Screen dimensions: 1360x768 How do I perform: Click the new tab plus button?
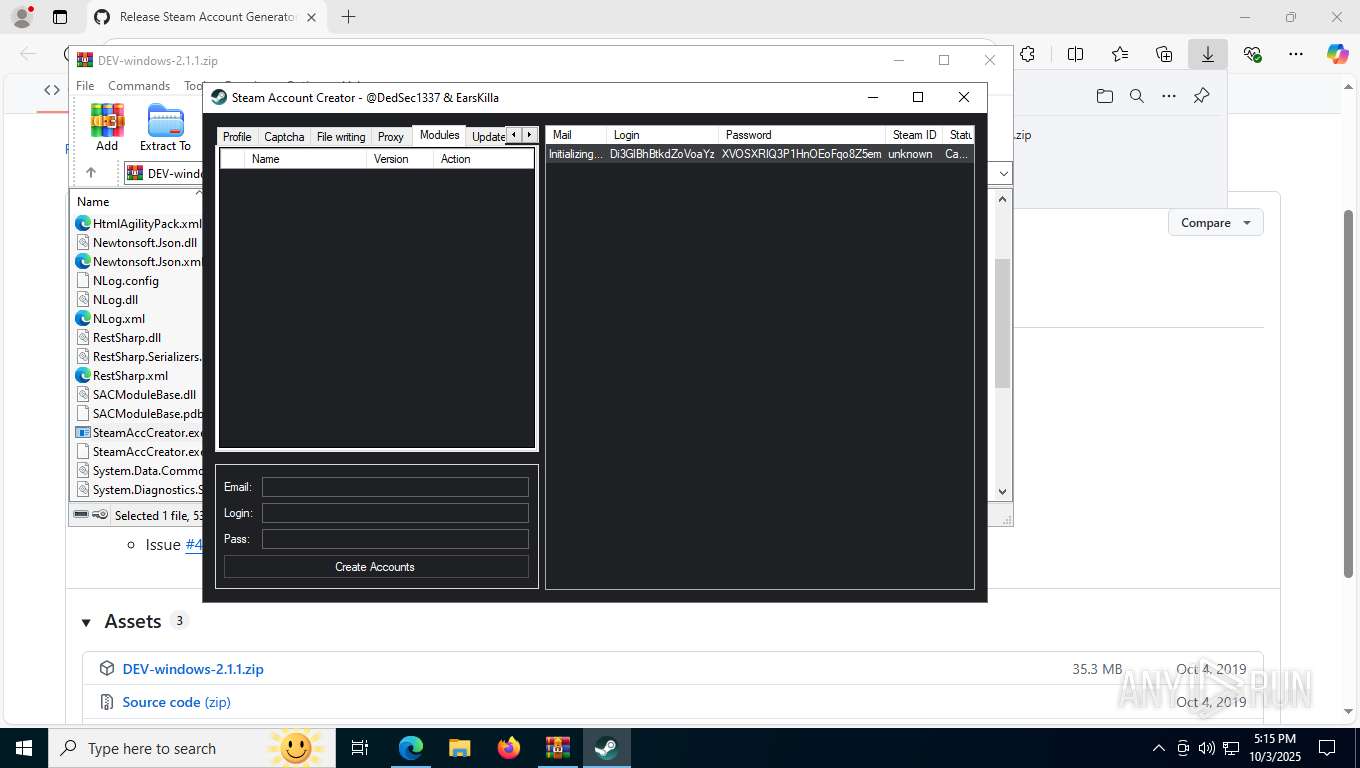[x=348, y=17]
